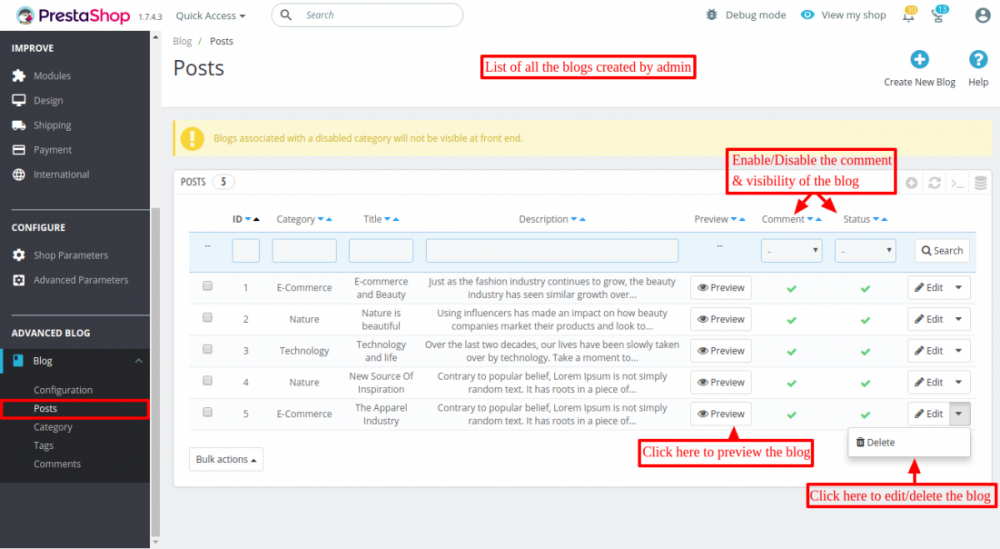1000x549 pixels.
Task: Open the Quick Access dropdown
Action: (210, 15)
